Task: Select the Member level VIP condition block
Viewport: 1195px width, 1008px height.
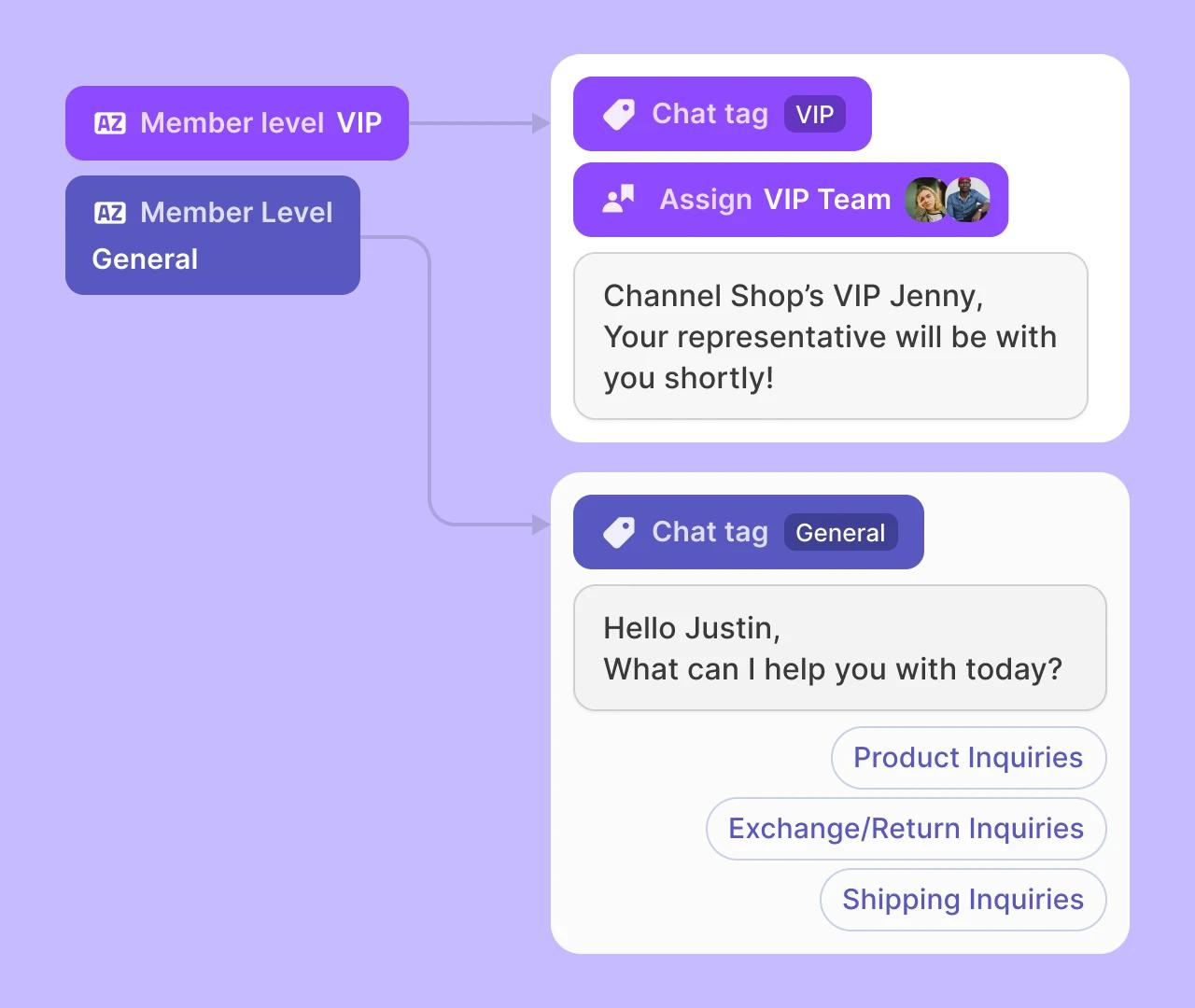Action: 237,123
